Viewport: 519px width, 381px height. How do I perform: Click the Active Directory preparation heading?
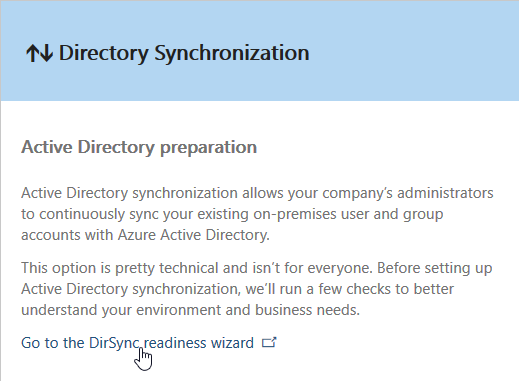tap(139, 147)
